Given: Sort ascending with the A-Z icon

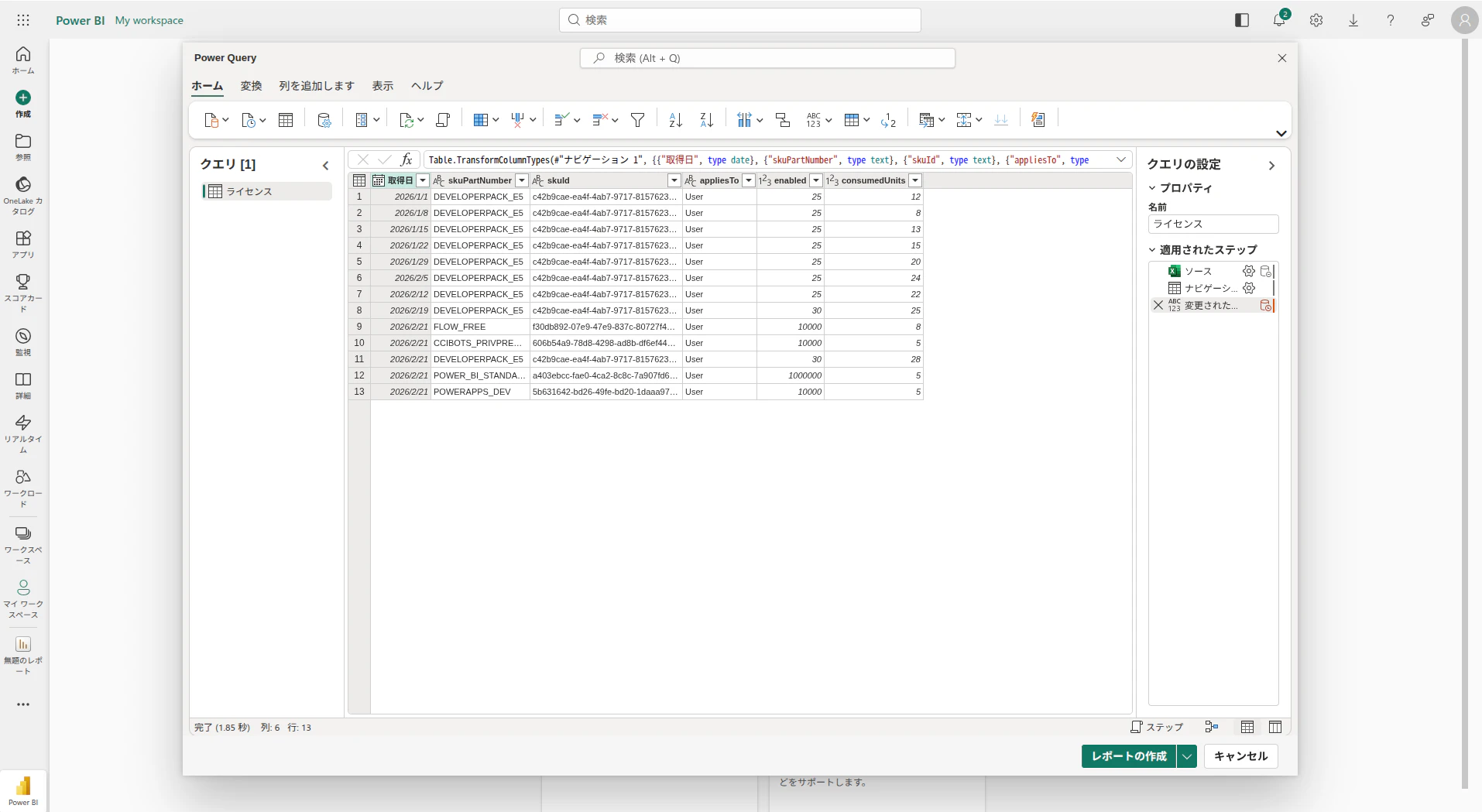Looking at the screenshot, I should tap(676, 120).
